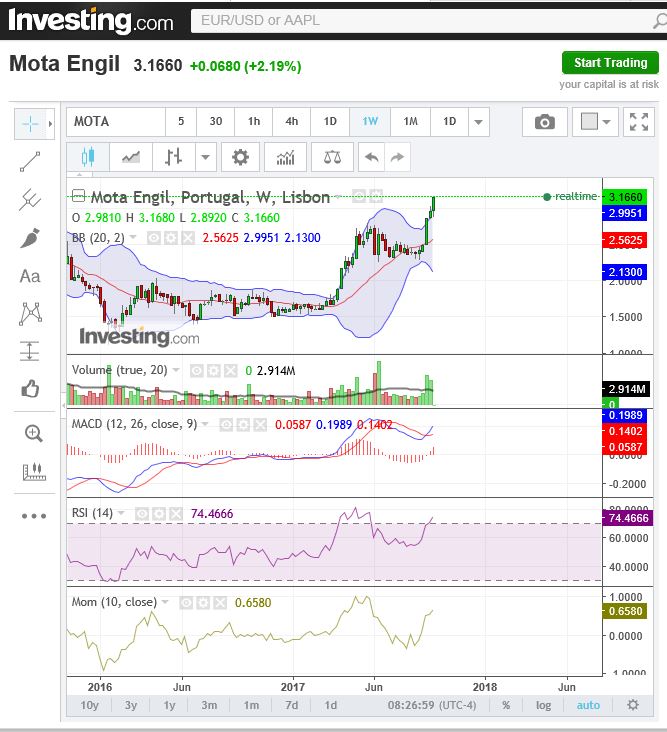Select the XABCD pattern tool
The width and height of the screenshot is (667, 732).
click(30, 313)
